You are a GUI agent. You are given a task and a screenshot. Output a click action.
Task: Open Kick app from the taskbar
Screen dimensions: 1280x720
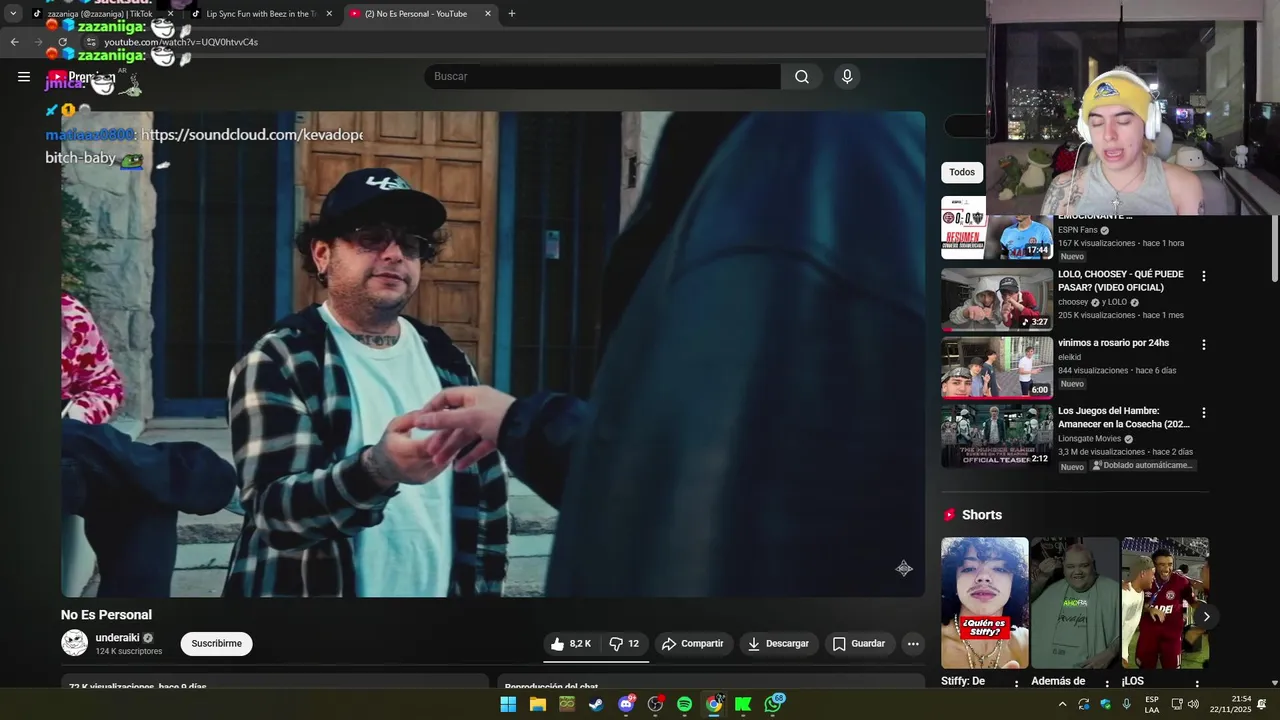tap(743, 704)
